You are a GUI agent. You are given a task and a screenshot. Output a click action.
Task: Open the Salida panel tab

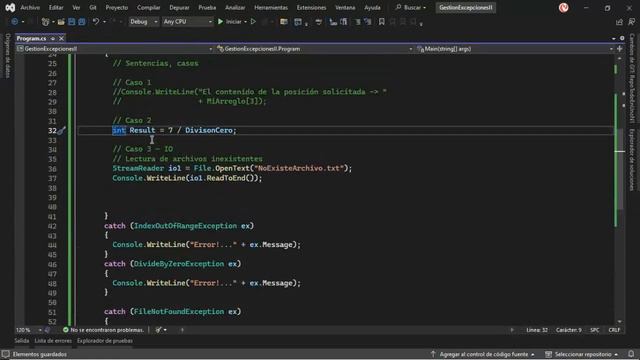(x=22, y=341)
